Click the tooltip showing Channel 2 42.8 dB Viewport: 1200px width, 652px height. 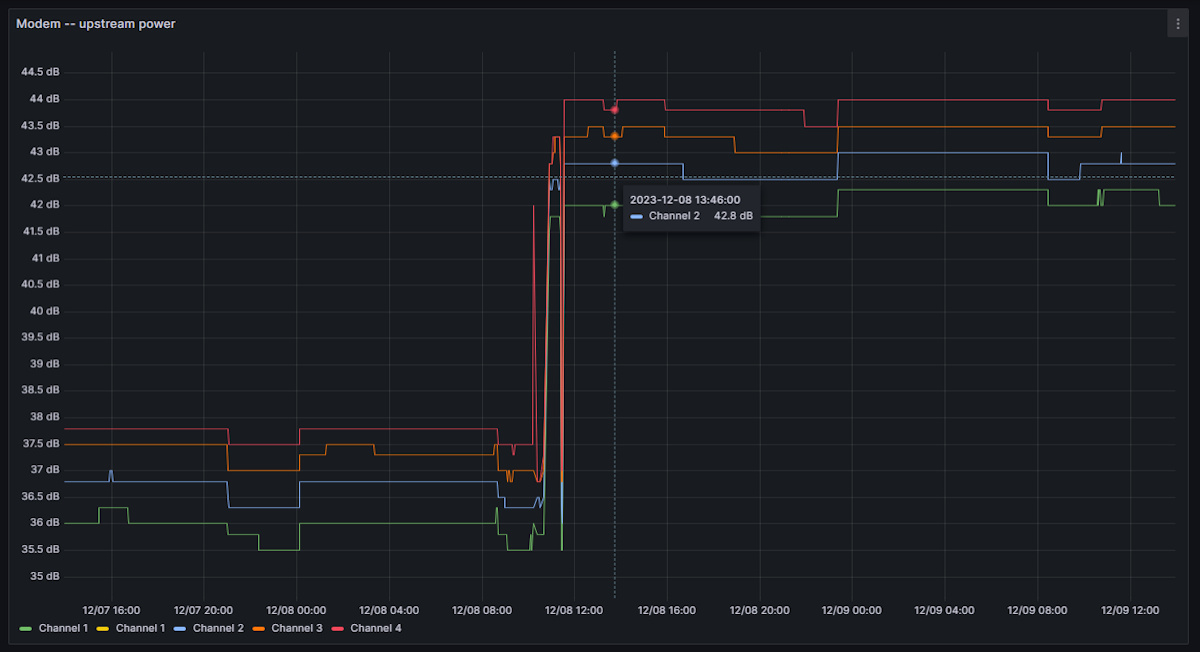(x=691, y=208)
